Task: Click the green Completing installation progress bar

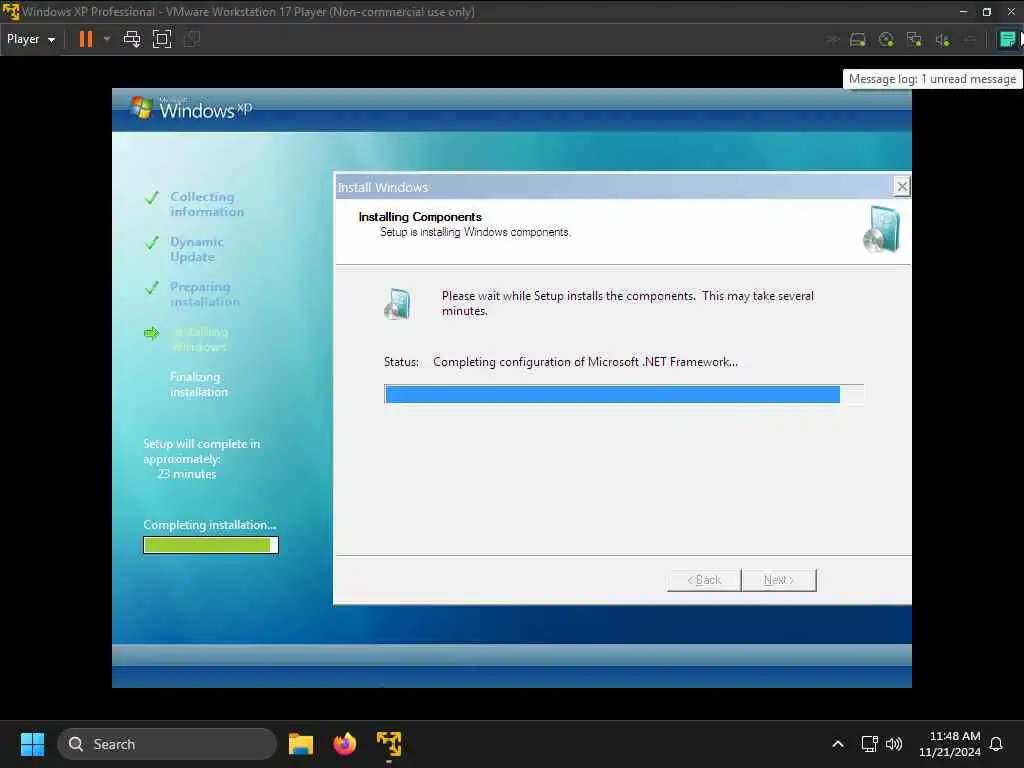Action: 211,545
